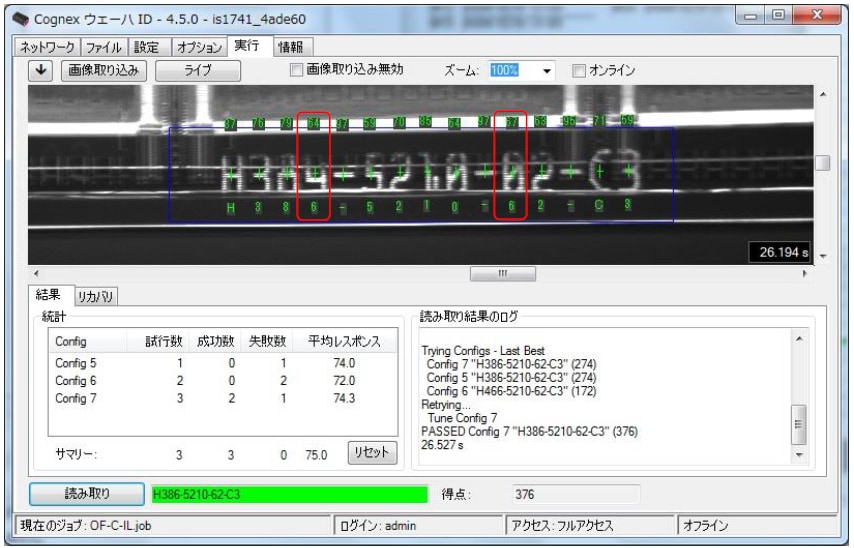Open ファイル tab

point(104,47)
